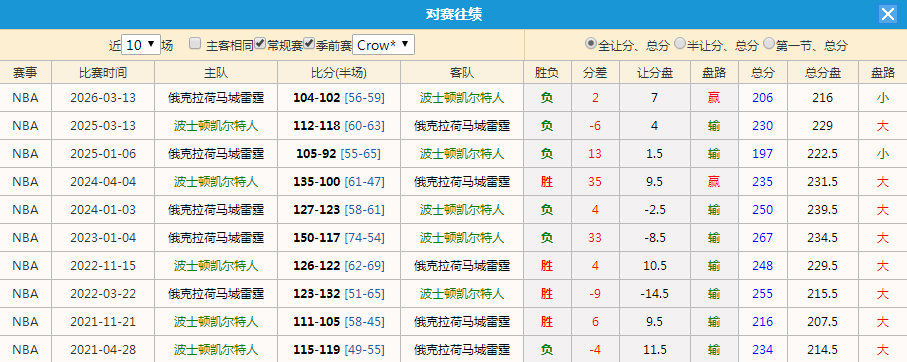Viewport: 907px width, 362px height.
Task: Click the total score 267
Action: click(x=762, y=238)
